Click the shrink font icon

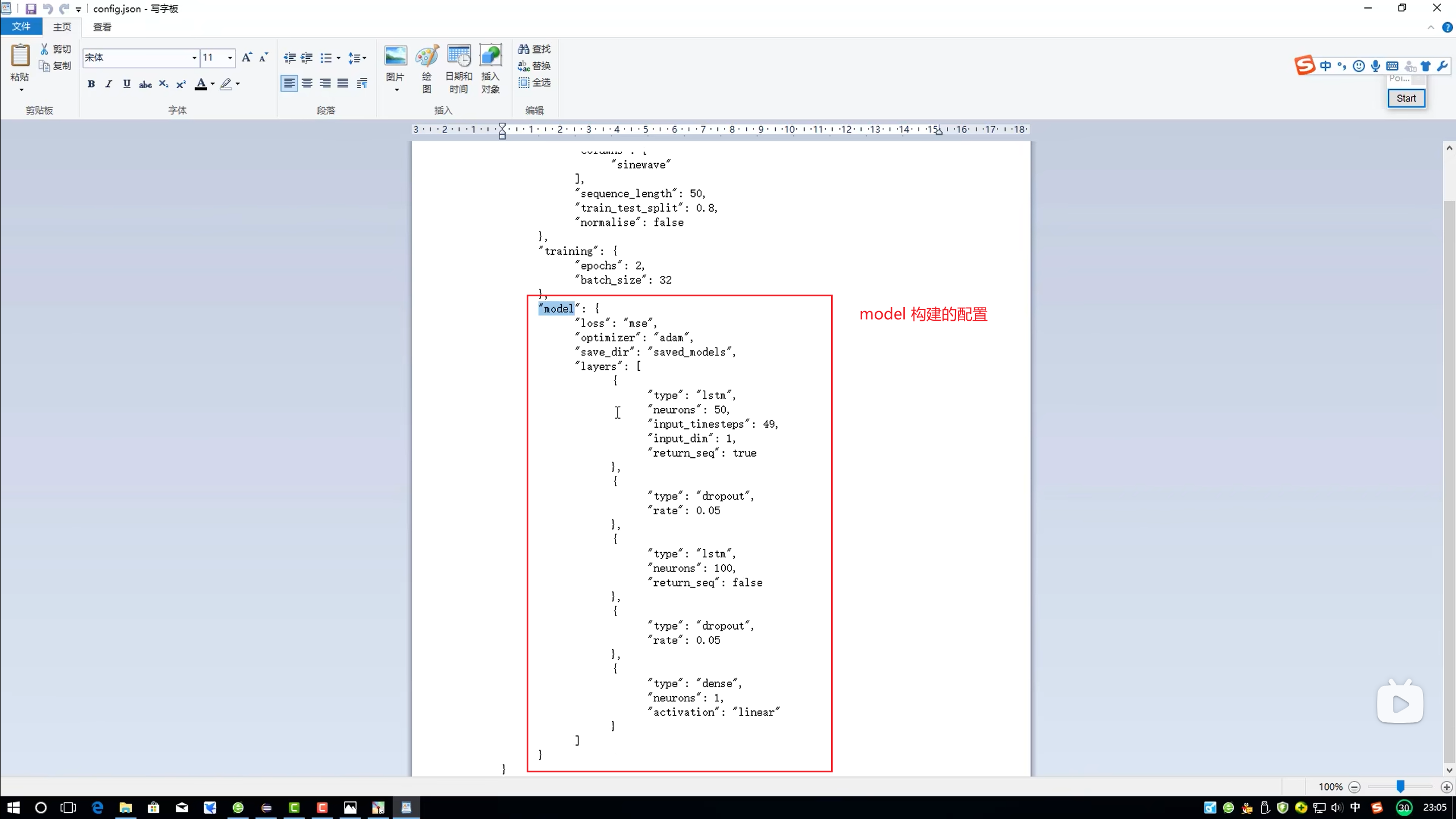[x=263, y=57]
